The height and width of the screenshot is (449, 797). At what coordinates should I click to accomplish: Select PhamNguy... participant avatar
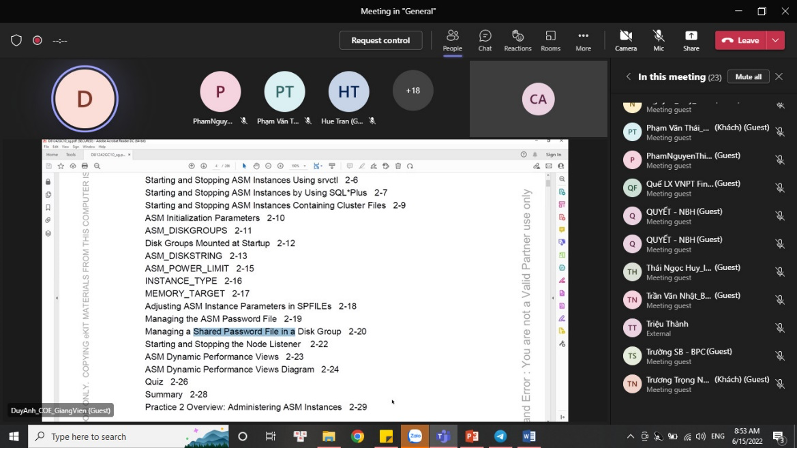pyautogui.click(x=220, y=92)
